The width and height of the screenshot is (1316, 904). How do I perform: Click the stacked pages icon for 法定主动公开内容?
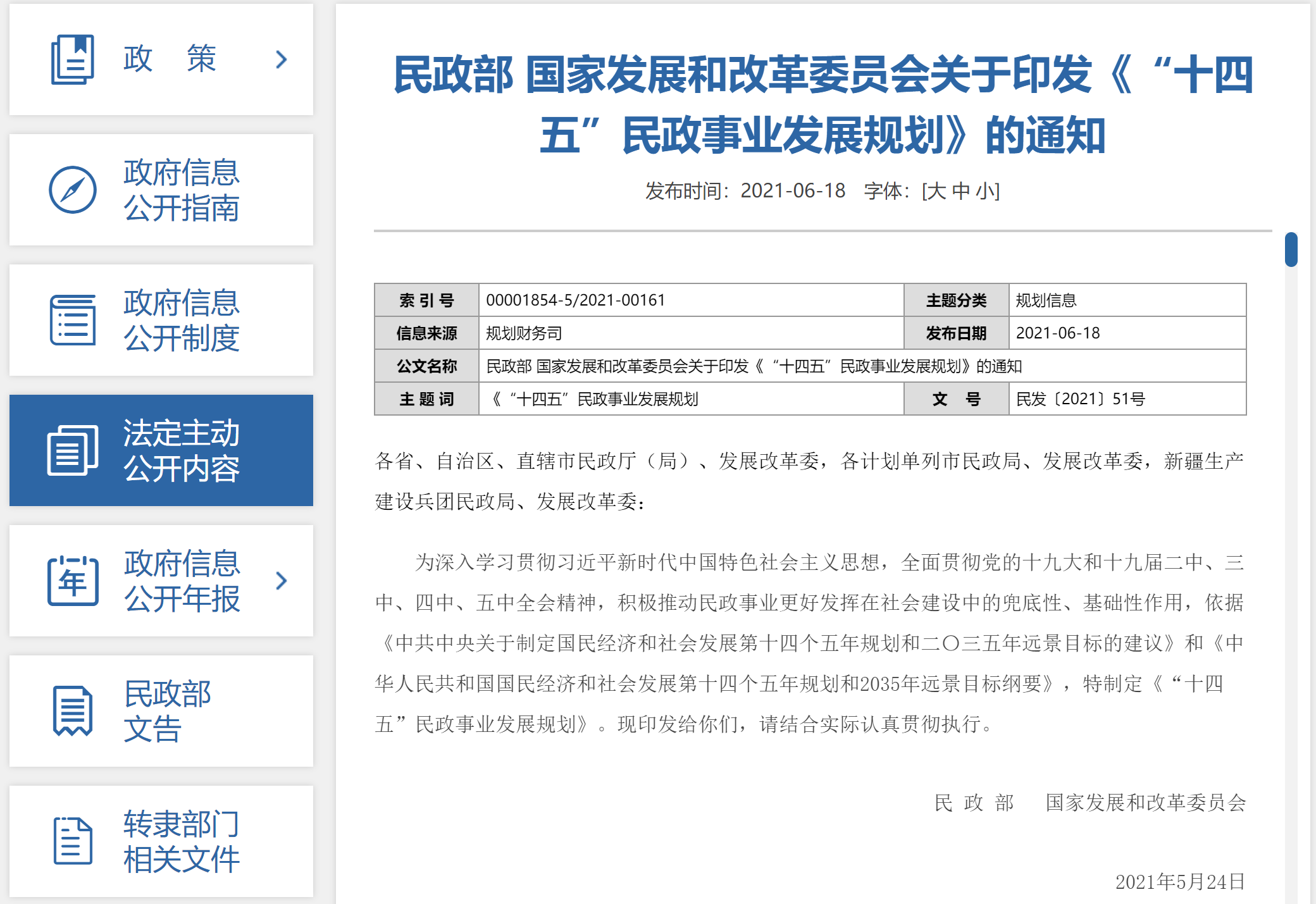[73, 450]
